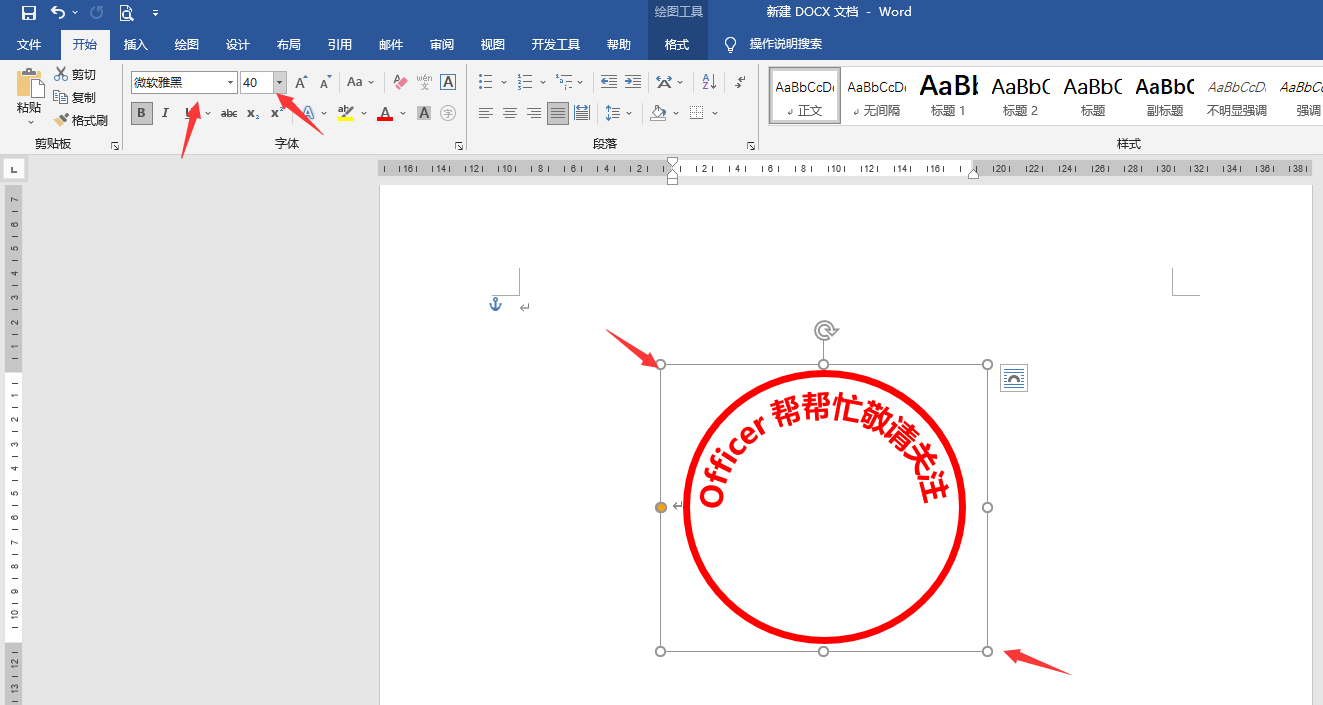Align text to the left
The height and width of the screenshot is (705, 1323).
486,113
